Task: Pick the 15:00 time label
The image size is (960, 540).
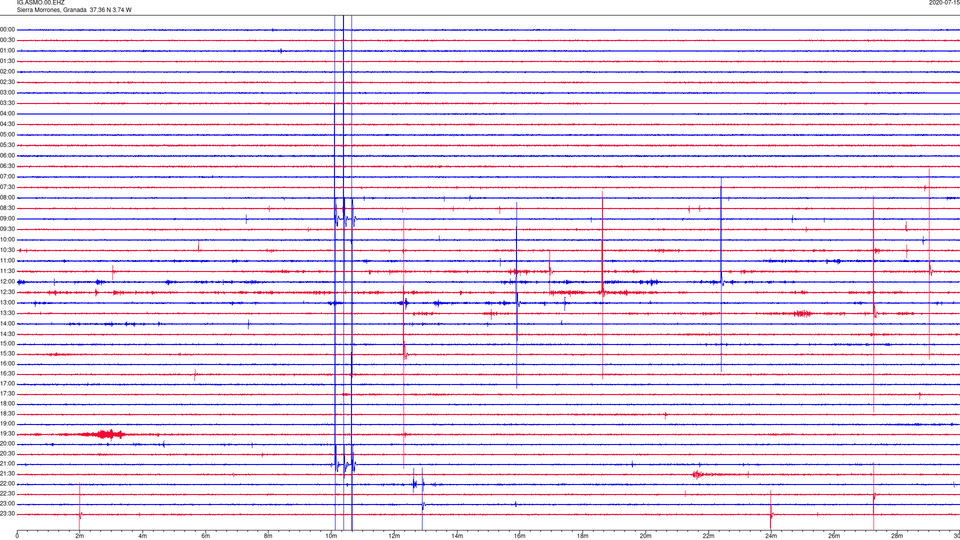Action: pyautogui.click(x=8, y=344)
